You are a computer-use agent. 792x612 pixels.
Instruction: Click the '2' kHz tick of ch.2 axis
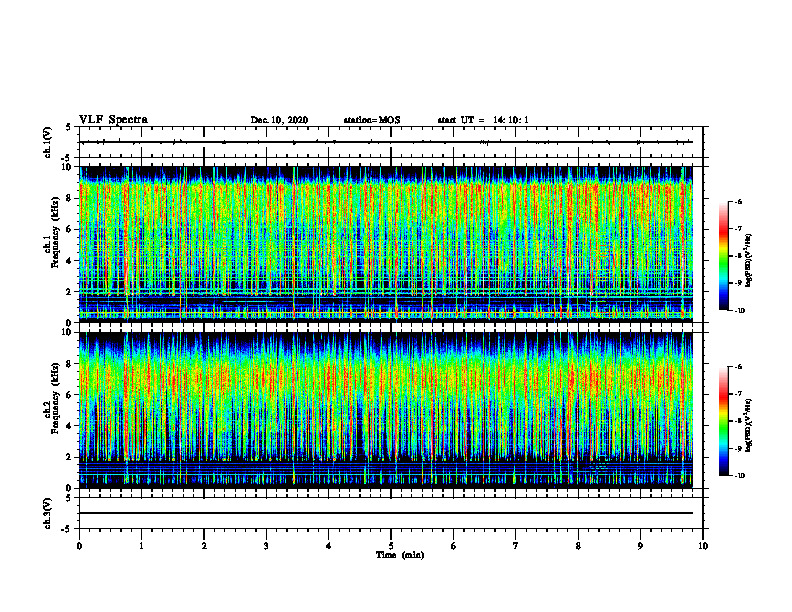[x=69, y=457]
